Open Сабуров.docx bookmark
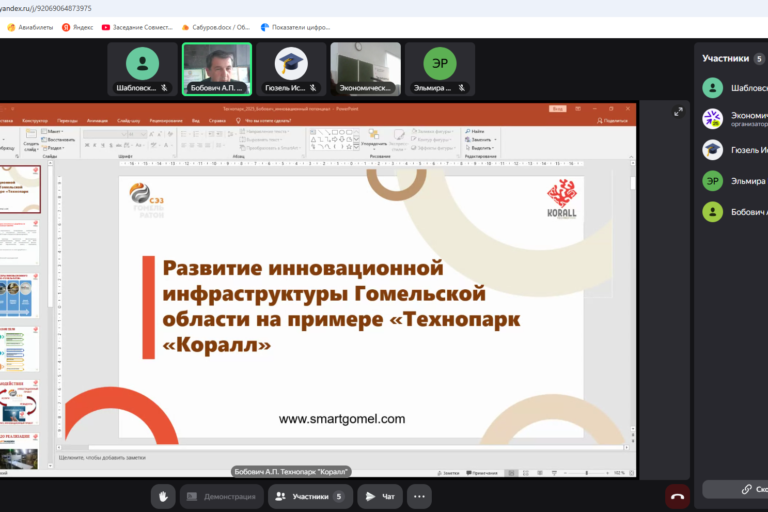This screenshot has height=512, width=768. pyautogui.click(x=217, y=27)
